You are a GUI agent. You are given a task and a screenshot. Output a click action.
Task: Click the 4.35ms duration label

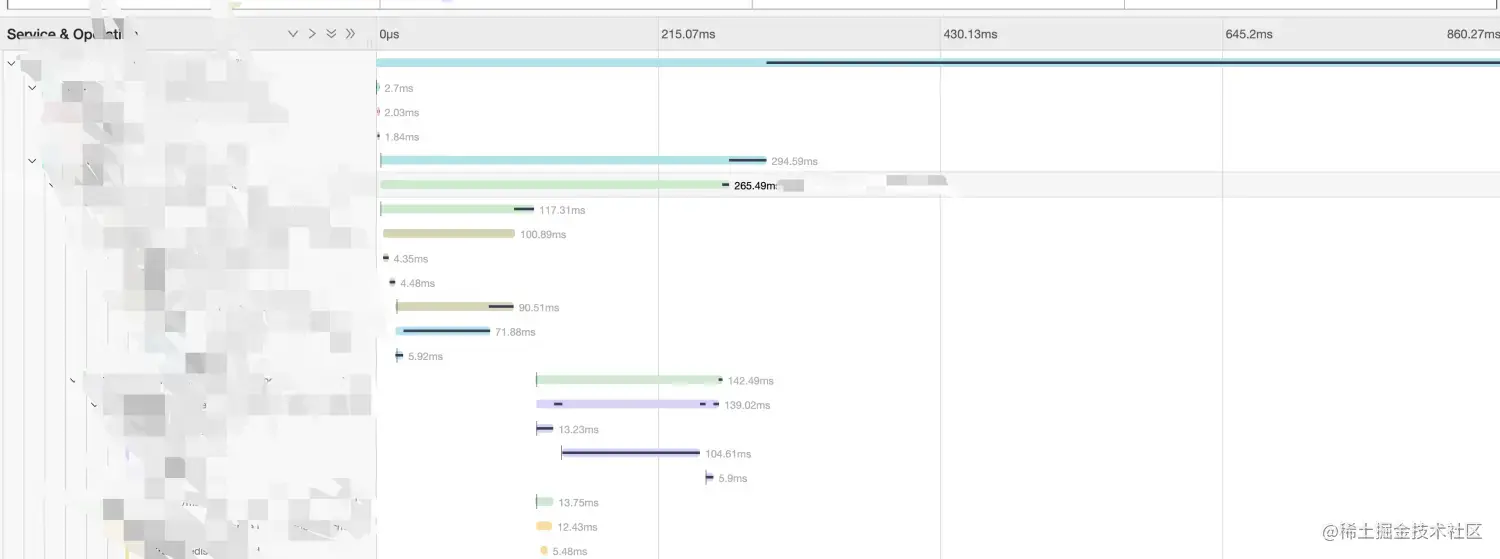(x=411, y=259)
